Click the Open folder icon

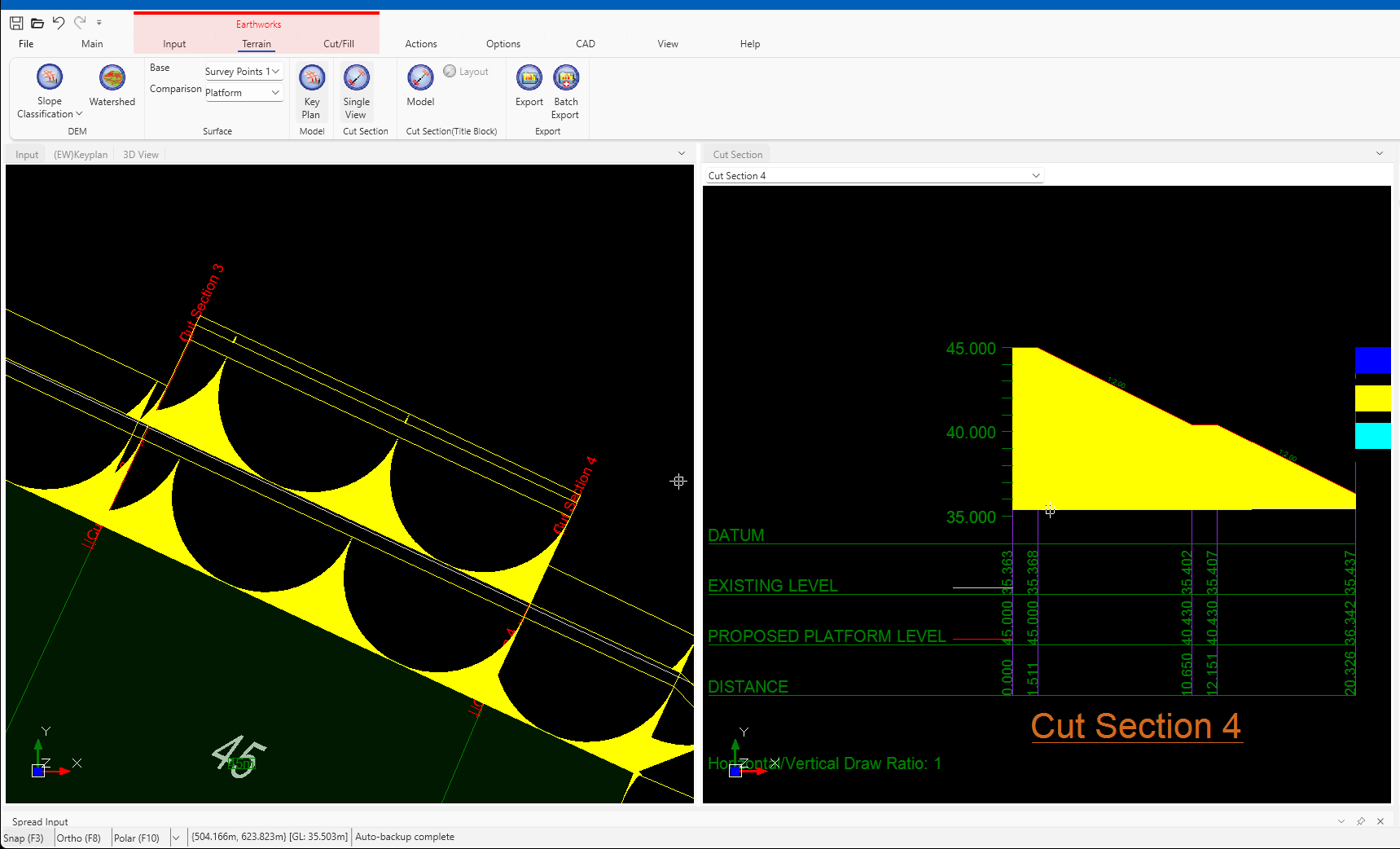coord(37,23)
